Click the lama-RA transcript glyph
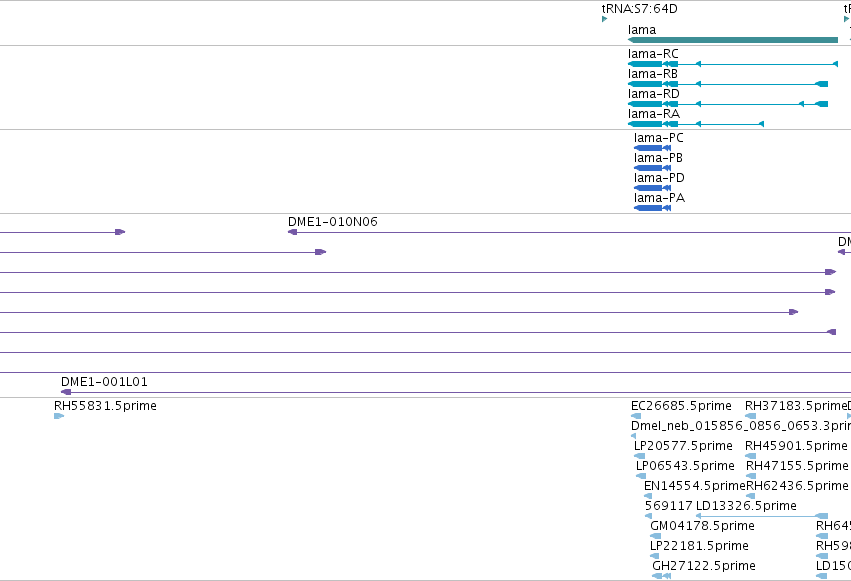Image resolution: width=851 pixels, height=581 pixels. pos(696,124)
